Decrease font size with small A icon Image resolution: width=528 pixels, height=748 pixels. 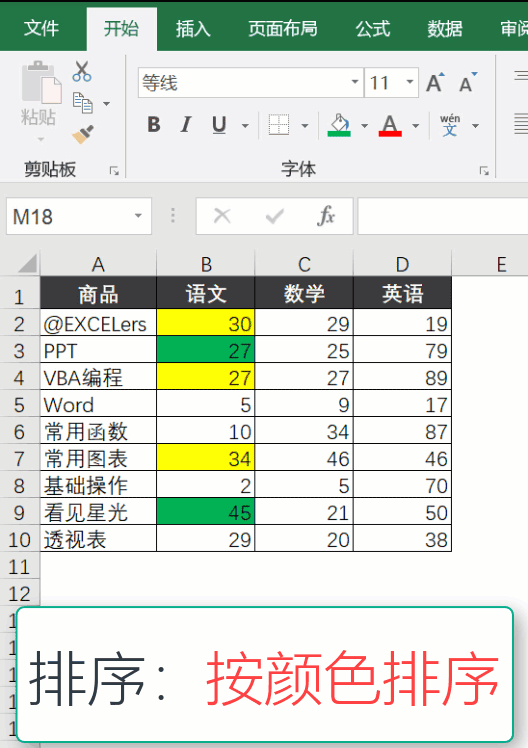pos(468,83)
